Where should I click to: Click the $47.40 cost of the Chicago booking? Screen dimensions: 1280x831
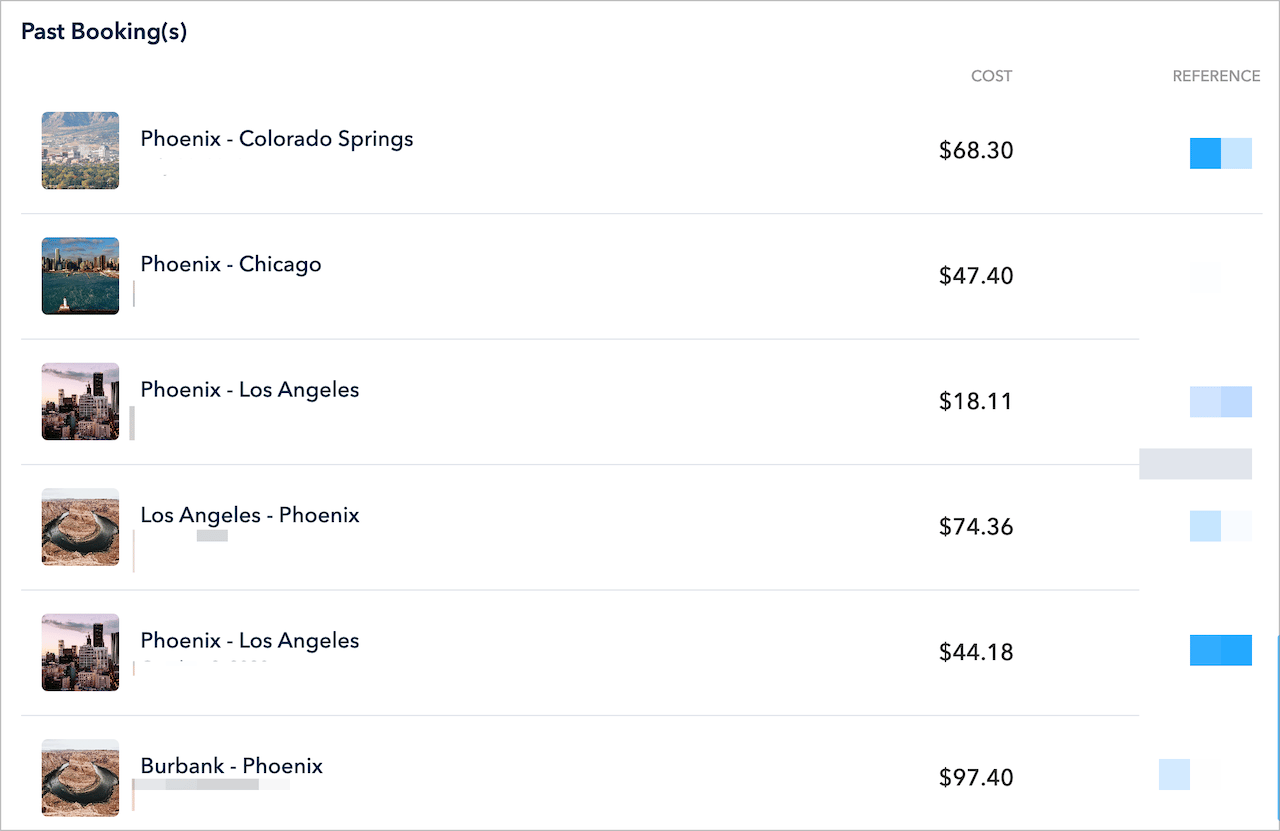coord(976,276)
